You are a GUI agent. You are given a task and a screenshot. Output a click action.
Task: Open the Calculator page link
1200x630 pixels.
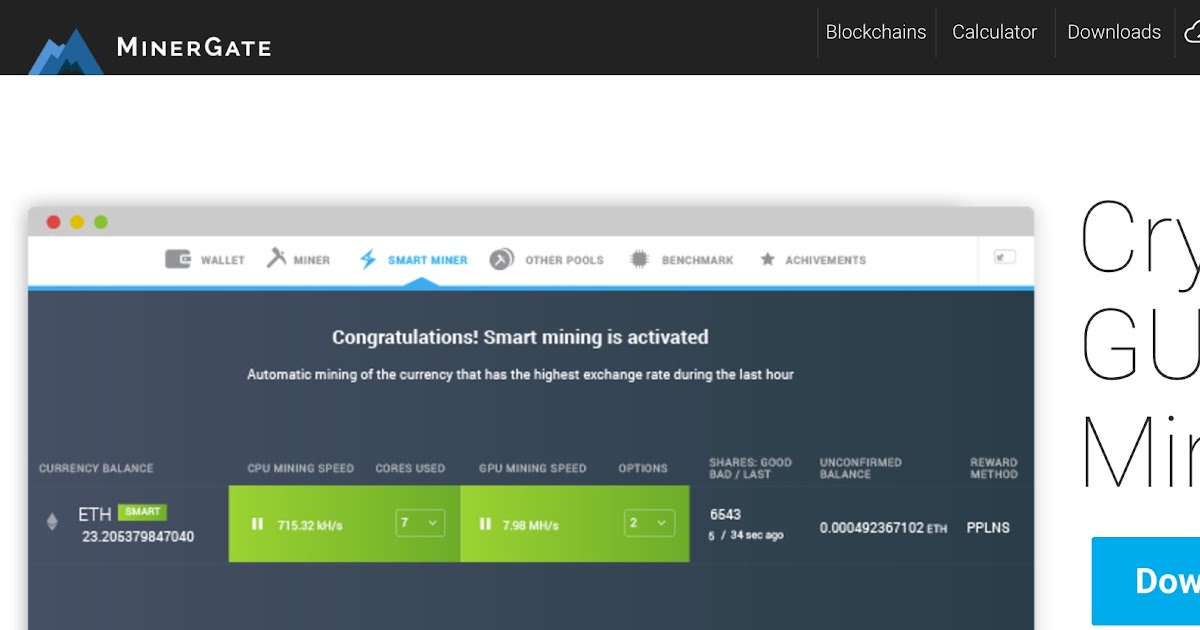point(994,32)
